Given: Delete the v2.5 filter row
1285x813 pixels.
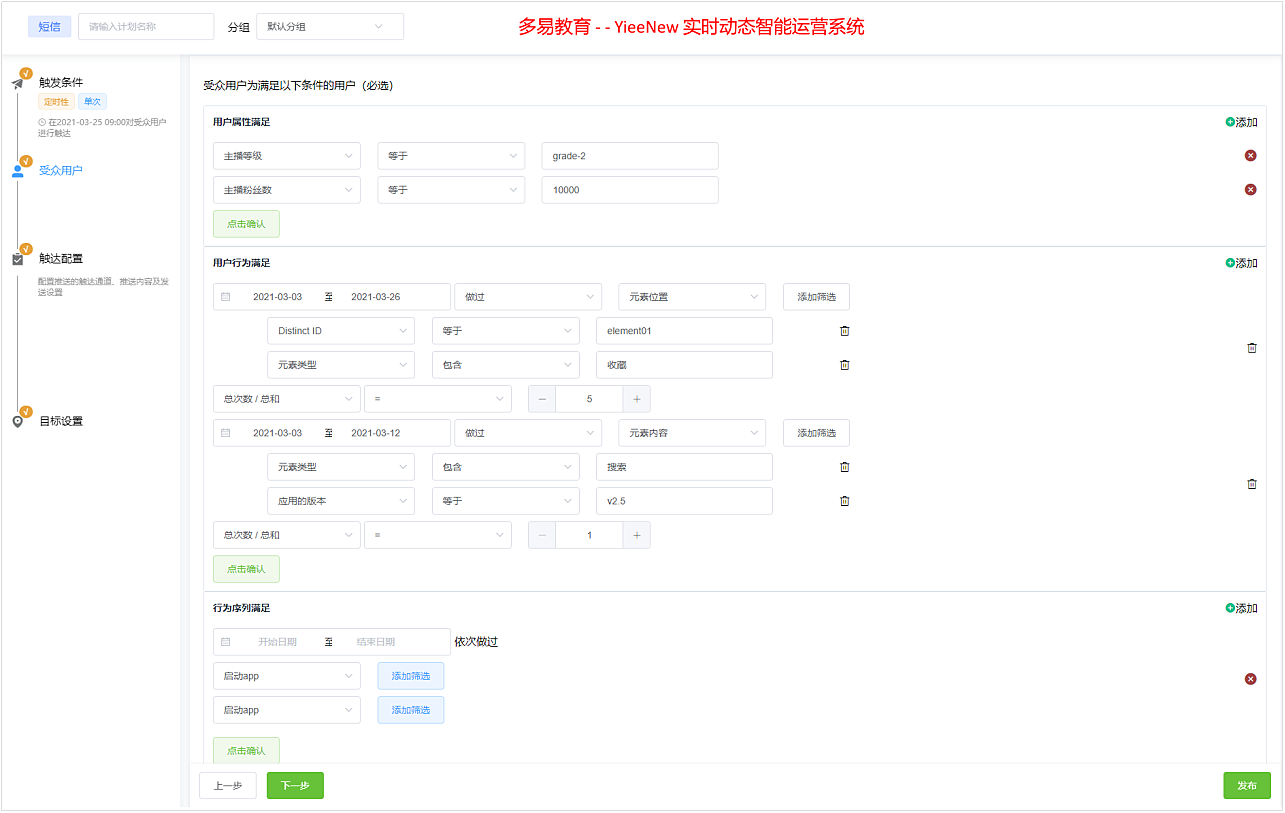Looking at the screenshot, I should [x=844, y=501].
